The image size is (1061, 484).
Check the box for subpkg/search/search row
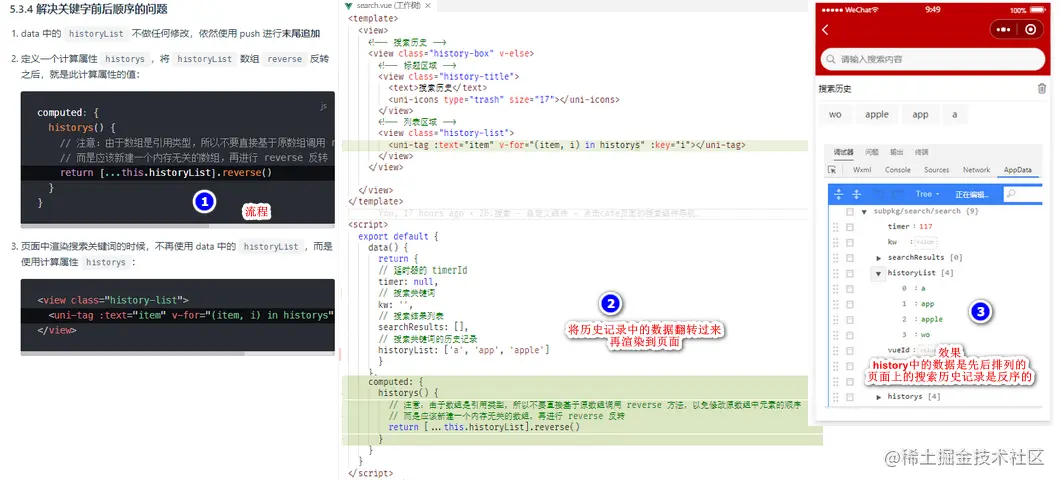(x=850, y=212)
